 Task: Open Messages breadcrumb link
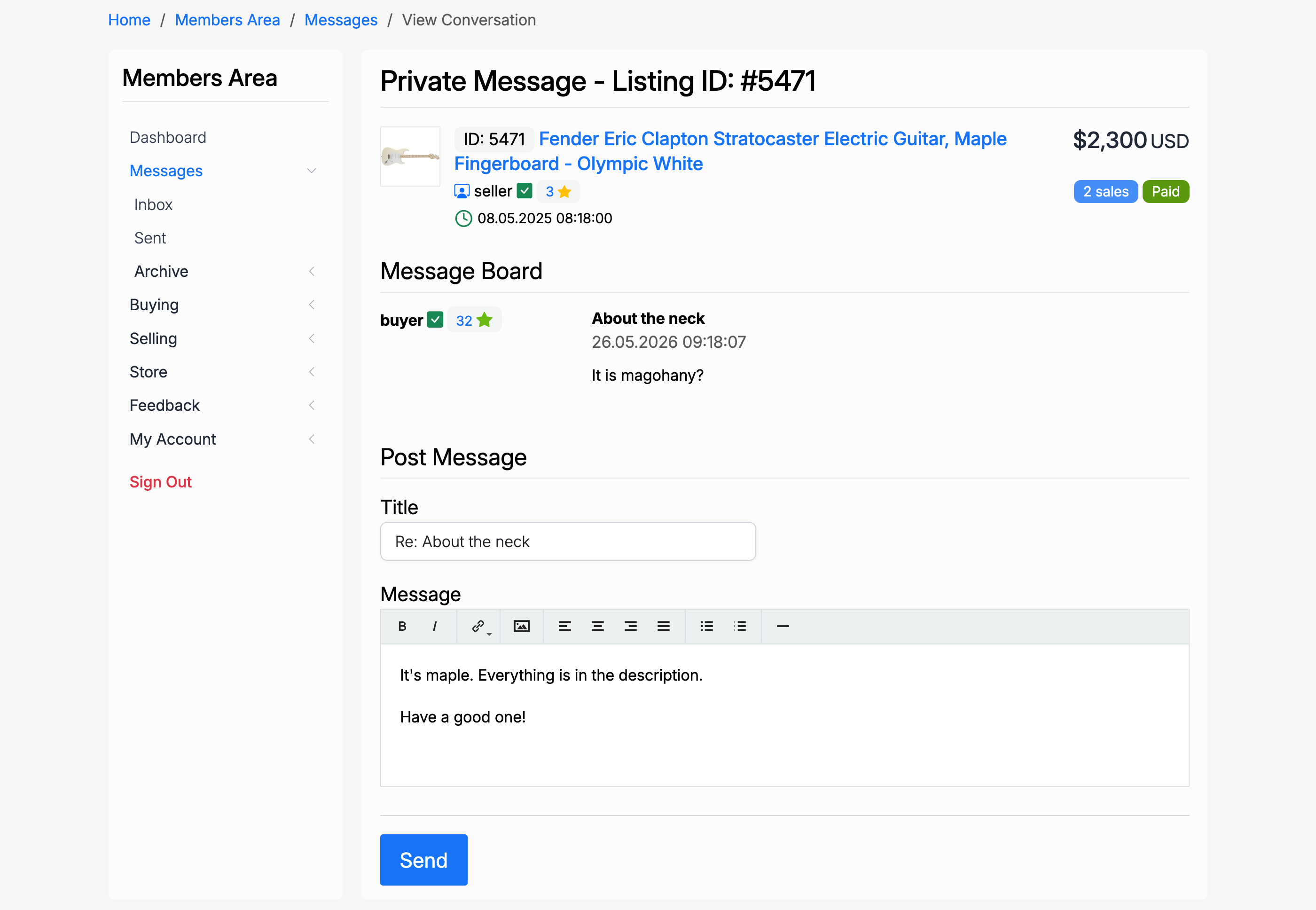pos(341,20)
